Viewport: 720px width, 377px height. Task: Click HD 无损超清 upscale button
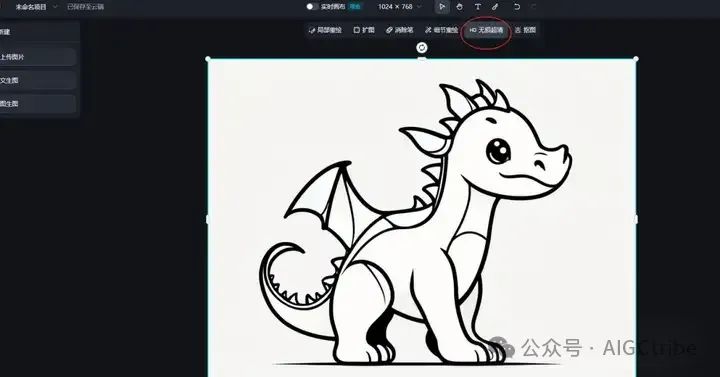point(486,30)
